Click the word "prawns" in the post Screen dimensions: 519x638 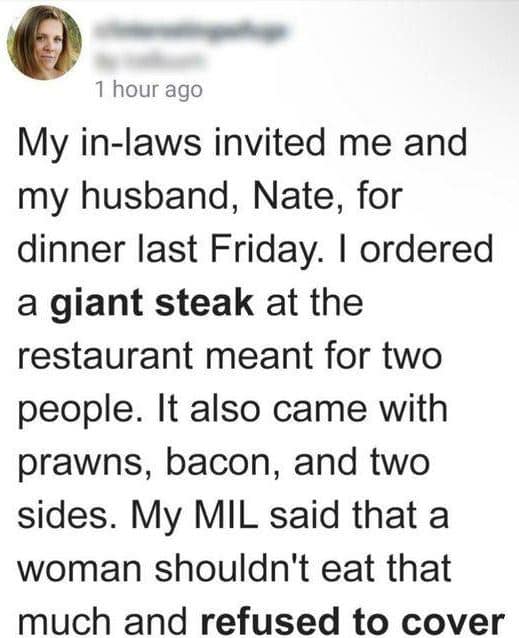84,463
